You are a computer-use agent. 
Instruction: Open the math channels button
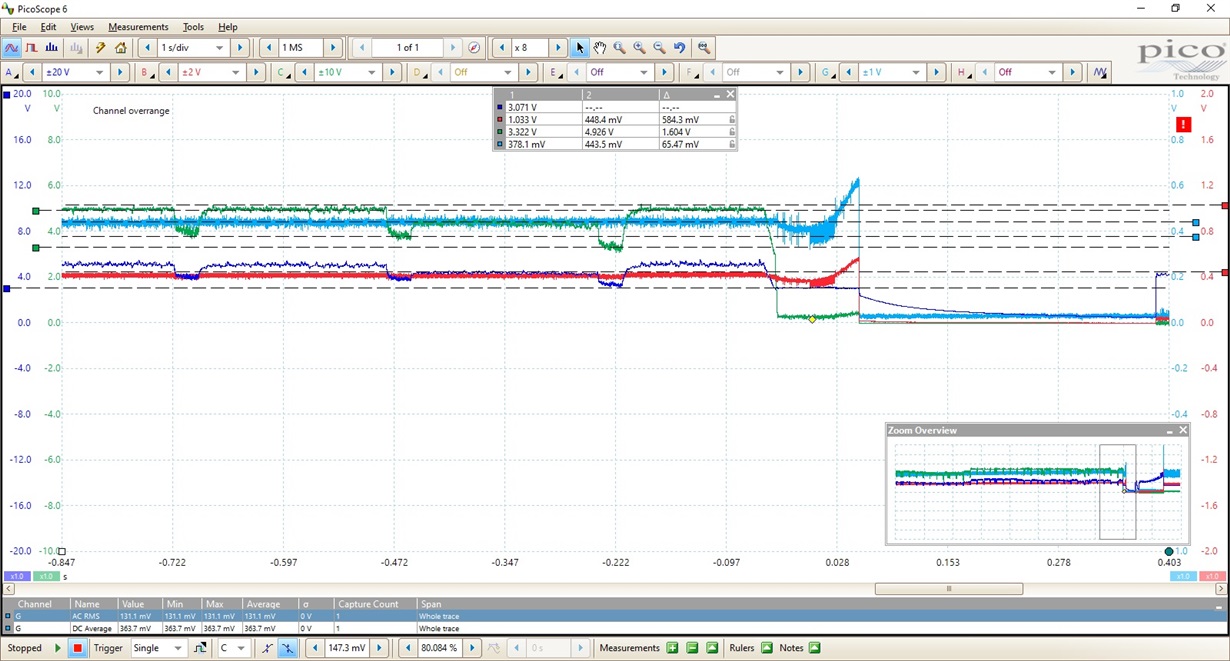click(x=1101, y=72)
